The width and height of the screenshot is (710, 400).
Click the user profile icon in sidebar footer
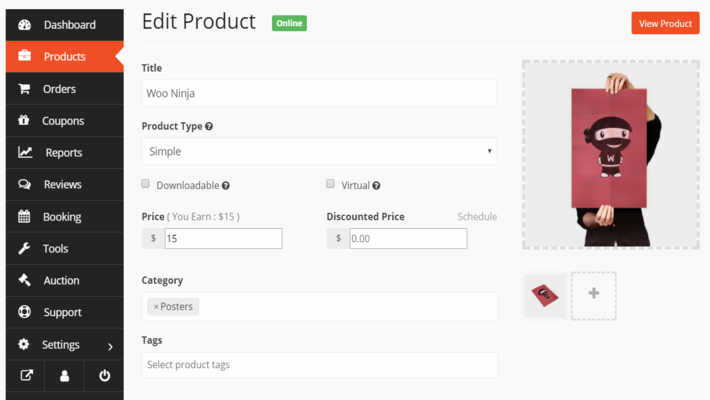[x=65, y=376]
